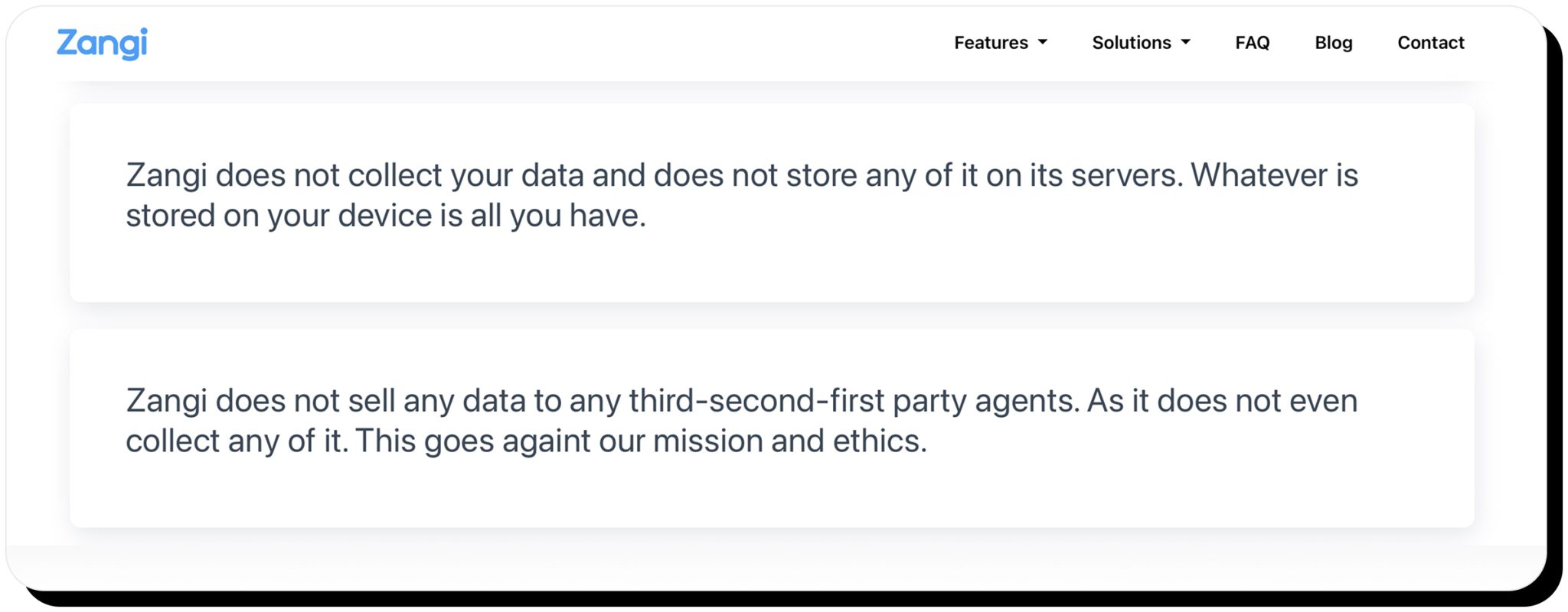Click the FAQ navigation entry
The image size is (1568, 612).
click(1253, 43)
